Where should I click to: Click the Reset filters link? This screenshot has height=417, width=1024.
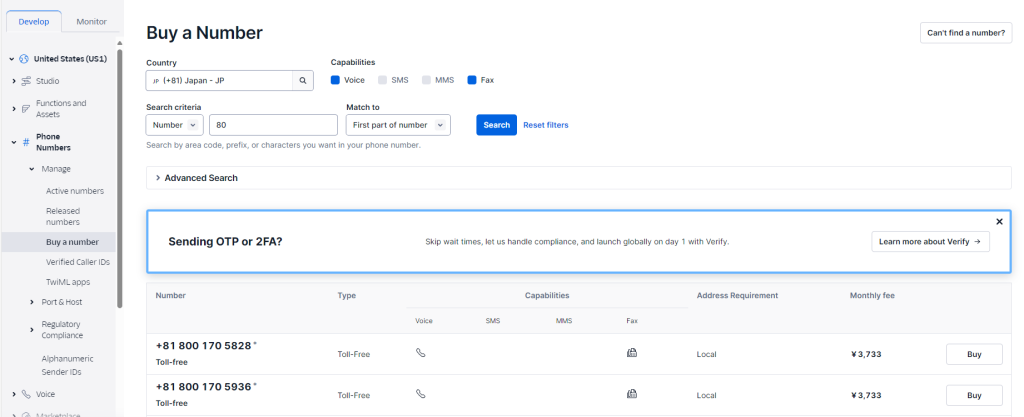point(546,125)
